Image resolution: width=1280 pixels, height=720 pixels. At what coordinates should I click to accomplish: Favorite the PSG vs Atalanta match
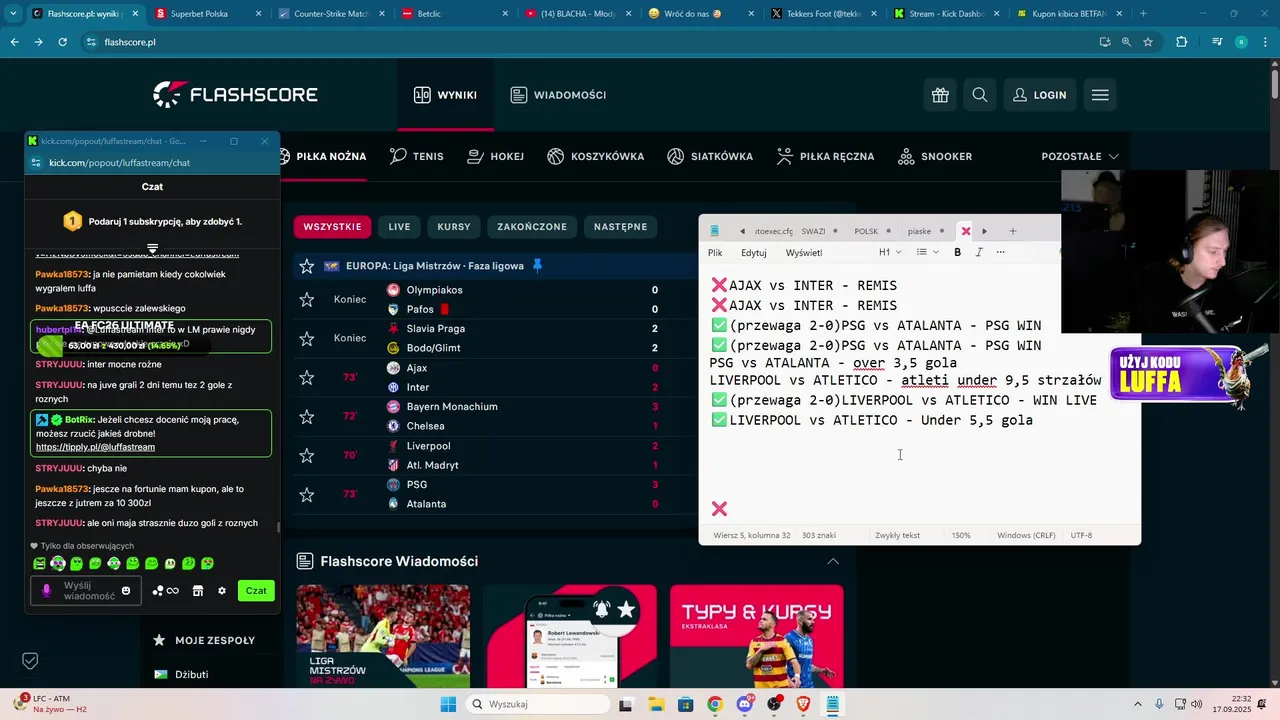pos(307,494)
